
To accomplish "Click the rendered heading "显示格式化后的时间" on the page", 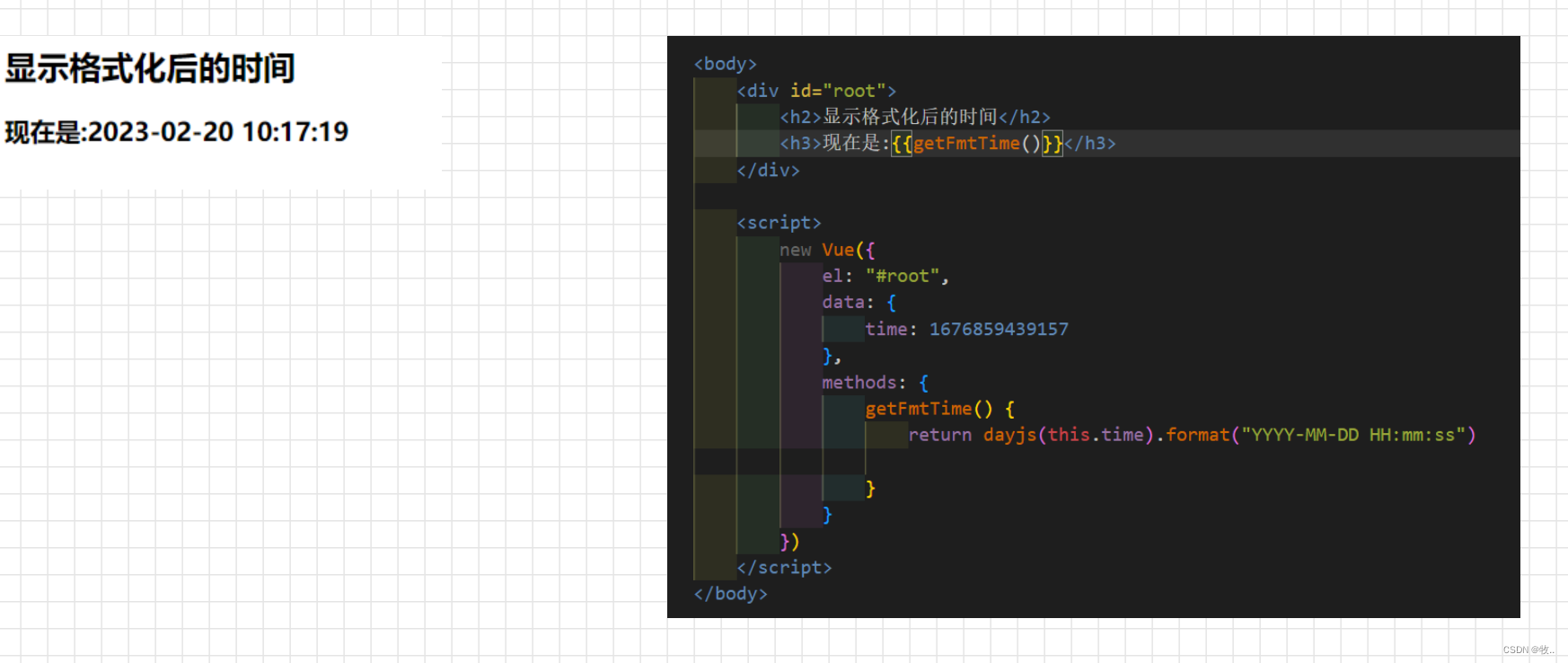I will coord(150,68).
